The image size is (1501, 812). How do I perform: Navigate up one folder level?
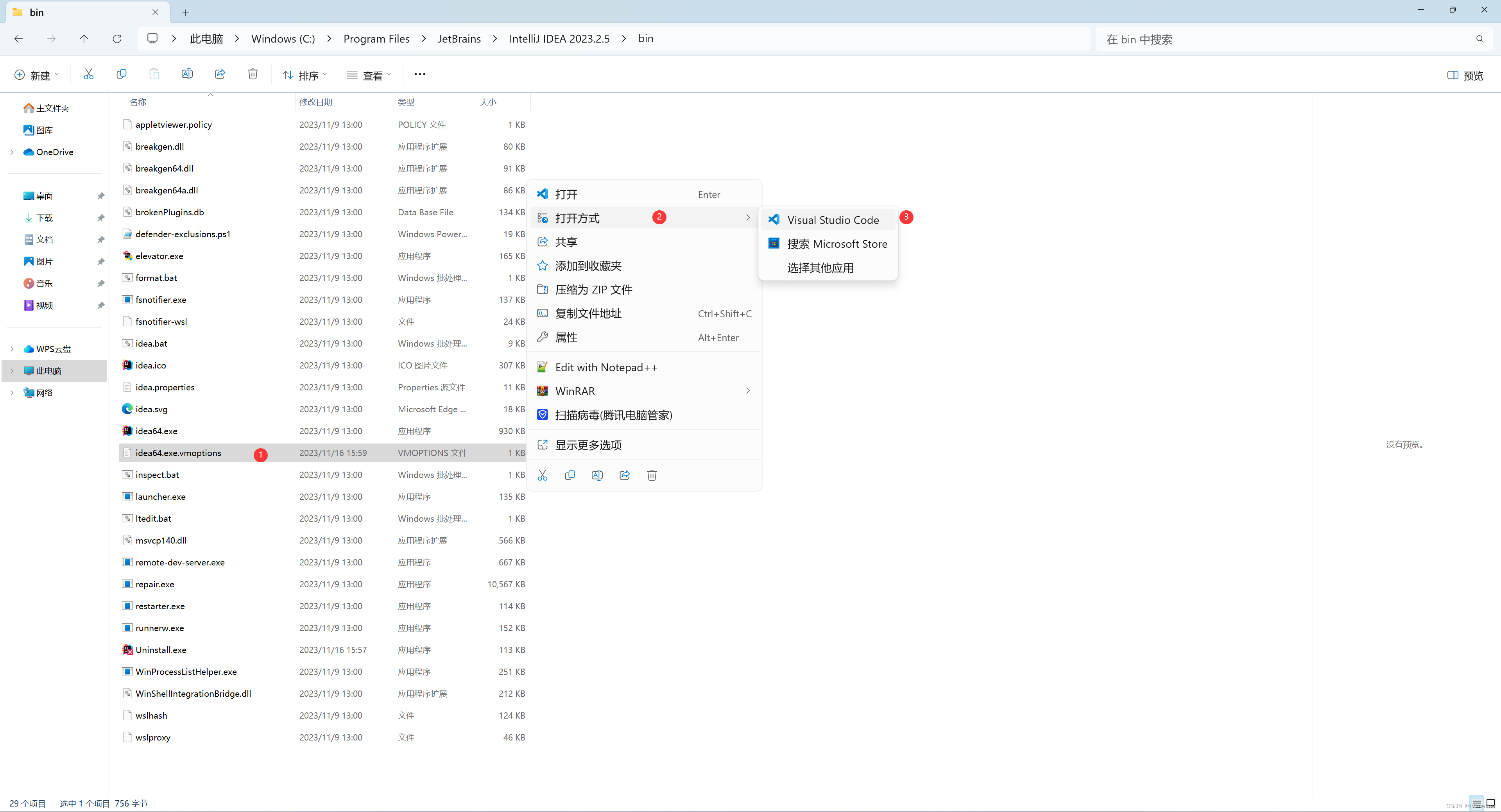(84, 38)
